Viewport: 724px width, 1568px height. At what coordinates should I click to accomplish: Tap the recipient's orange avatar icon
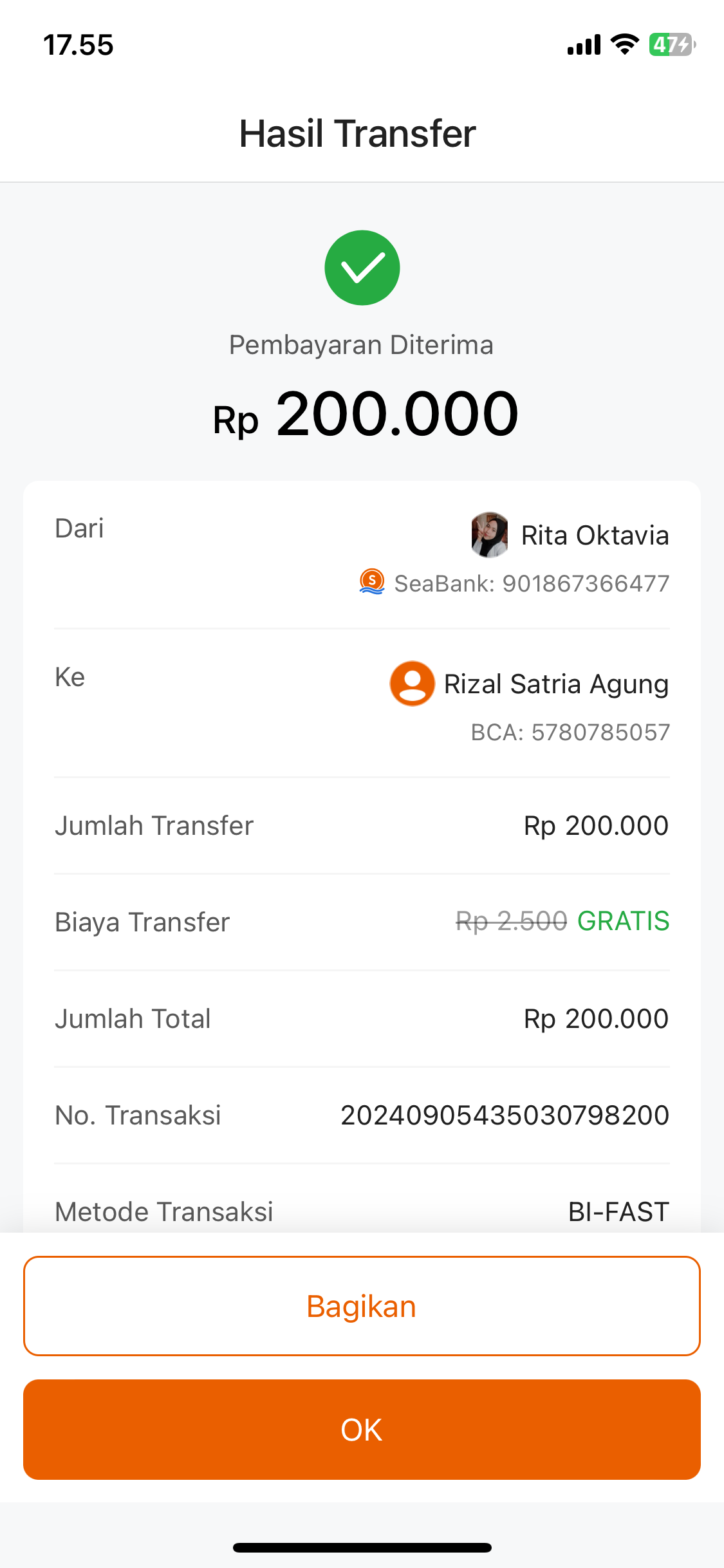(x=412, y=684)
